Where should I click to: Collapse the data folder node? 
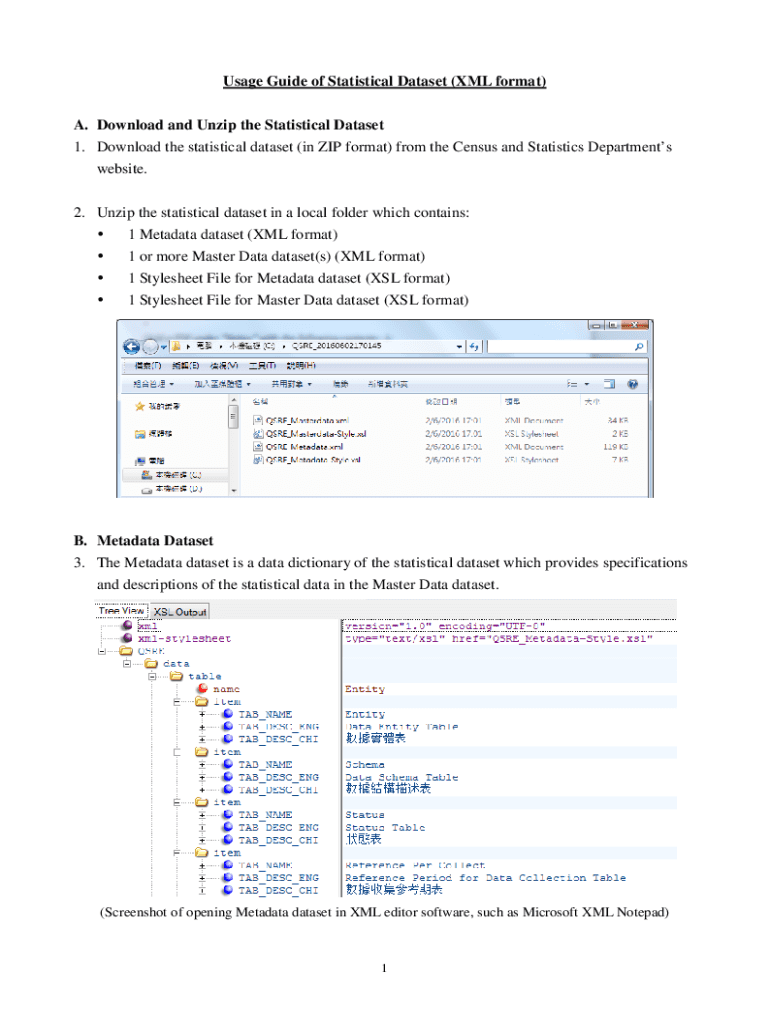click(127, 663)
